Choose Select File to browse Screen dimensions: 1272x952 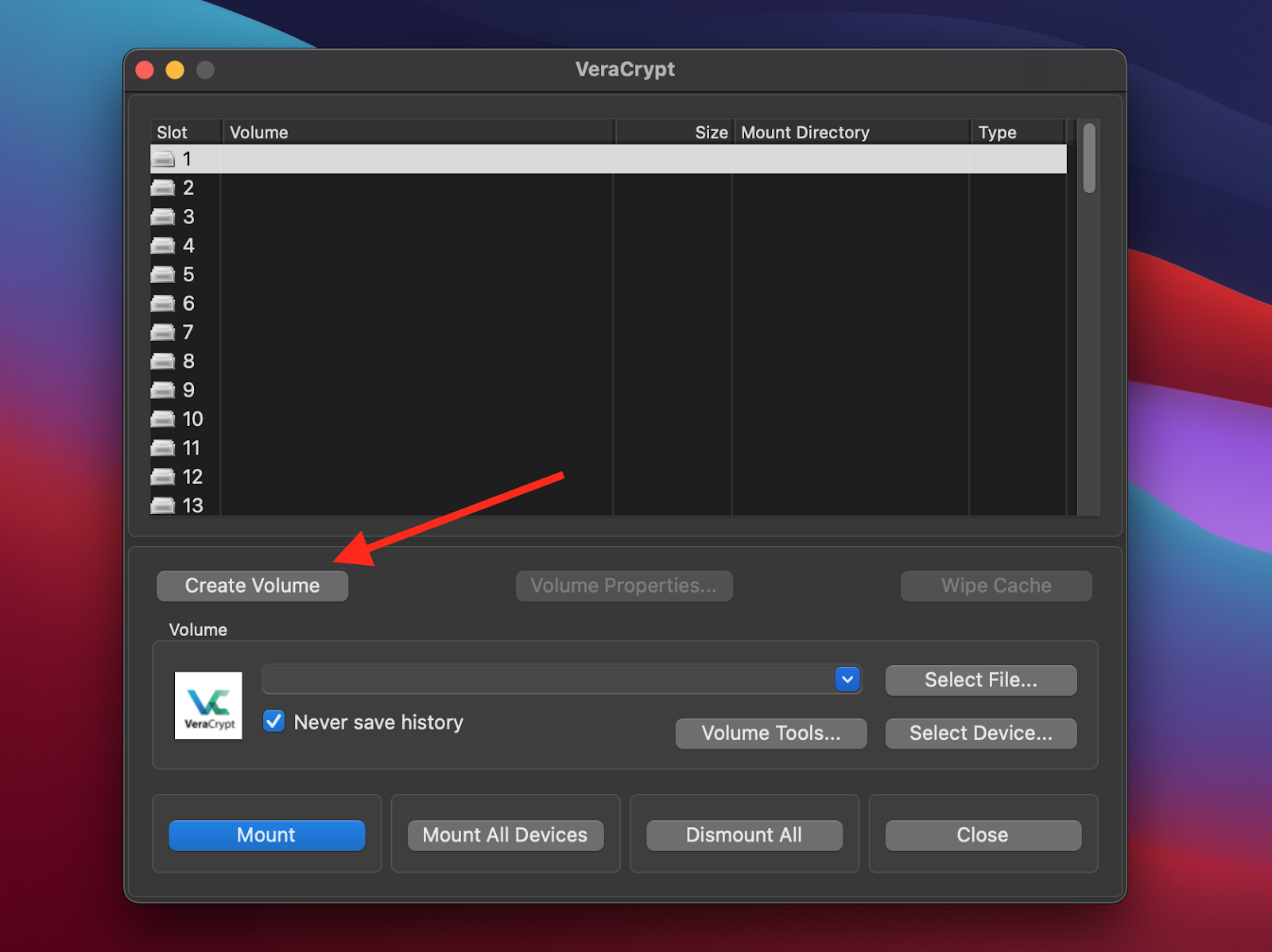point(981,680)
